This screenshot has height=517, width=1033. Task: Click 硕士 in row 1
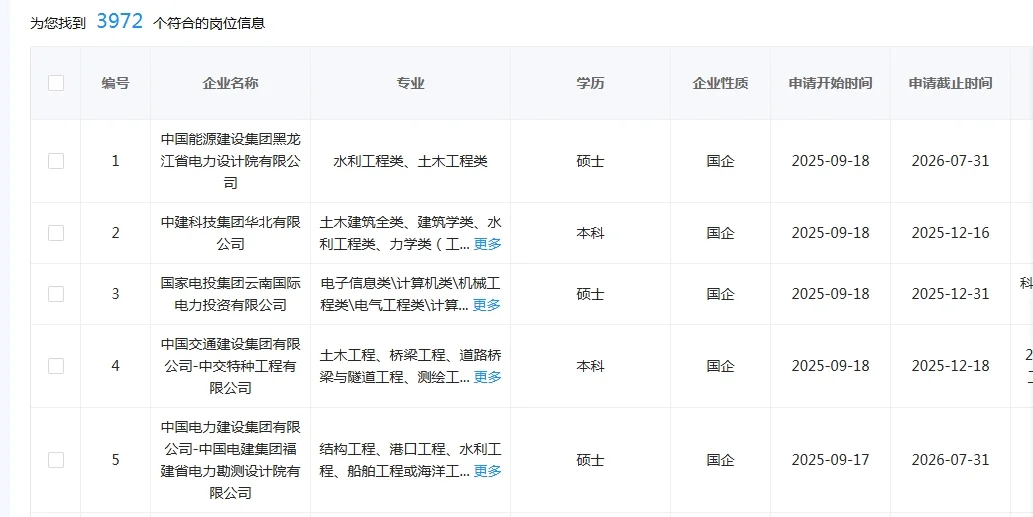[590, 161]
